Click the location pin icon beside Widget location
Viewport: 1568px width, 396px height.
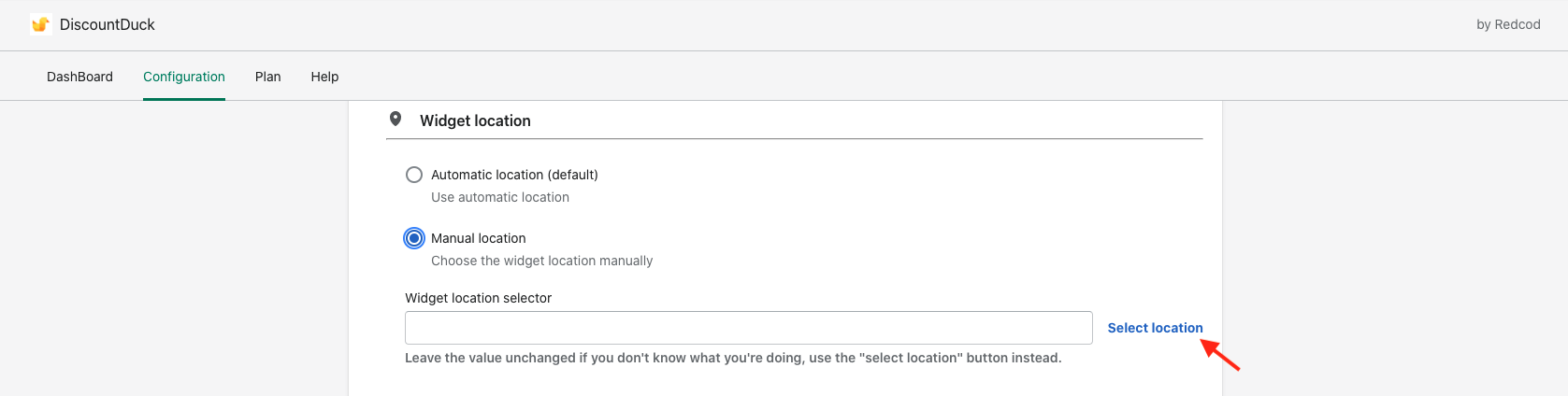pyautogui.click(x=396, y=120)
